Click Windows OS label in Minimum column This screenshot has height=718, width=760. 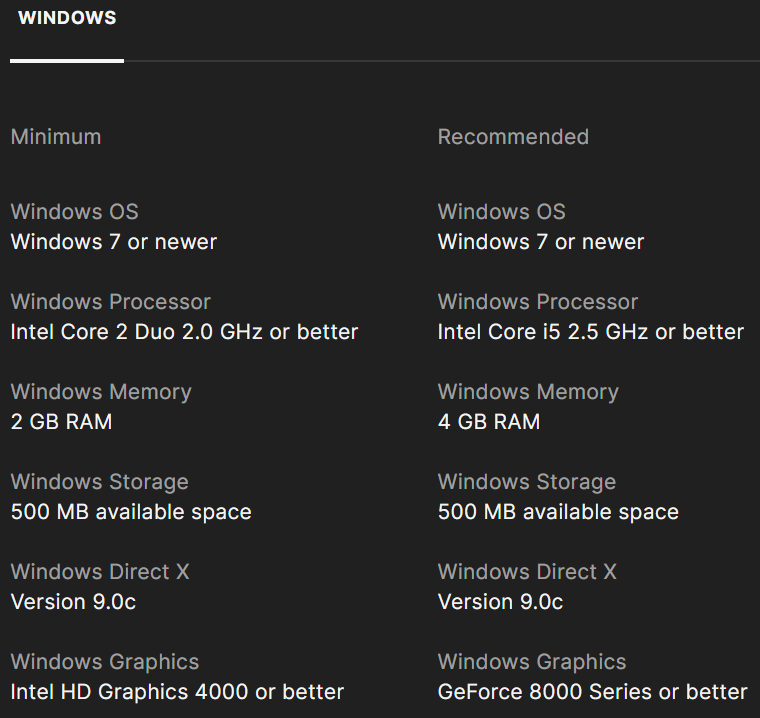click(75, 212)
